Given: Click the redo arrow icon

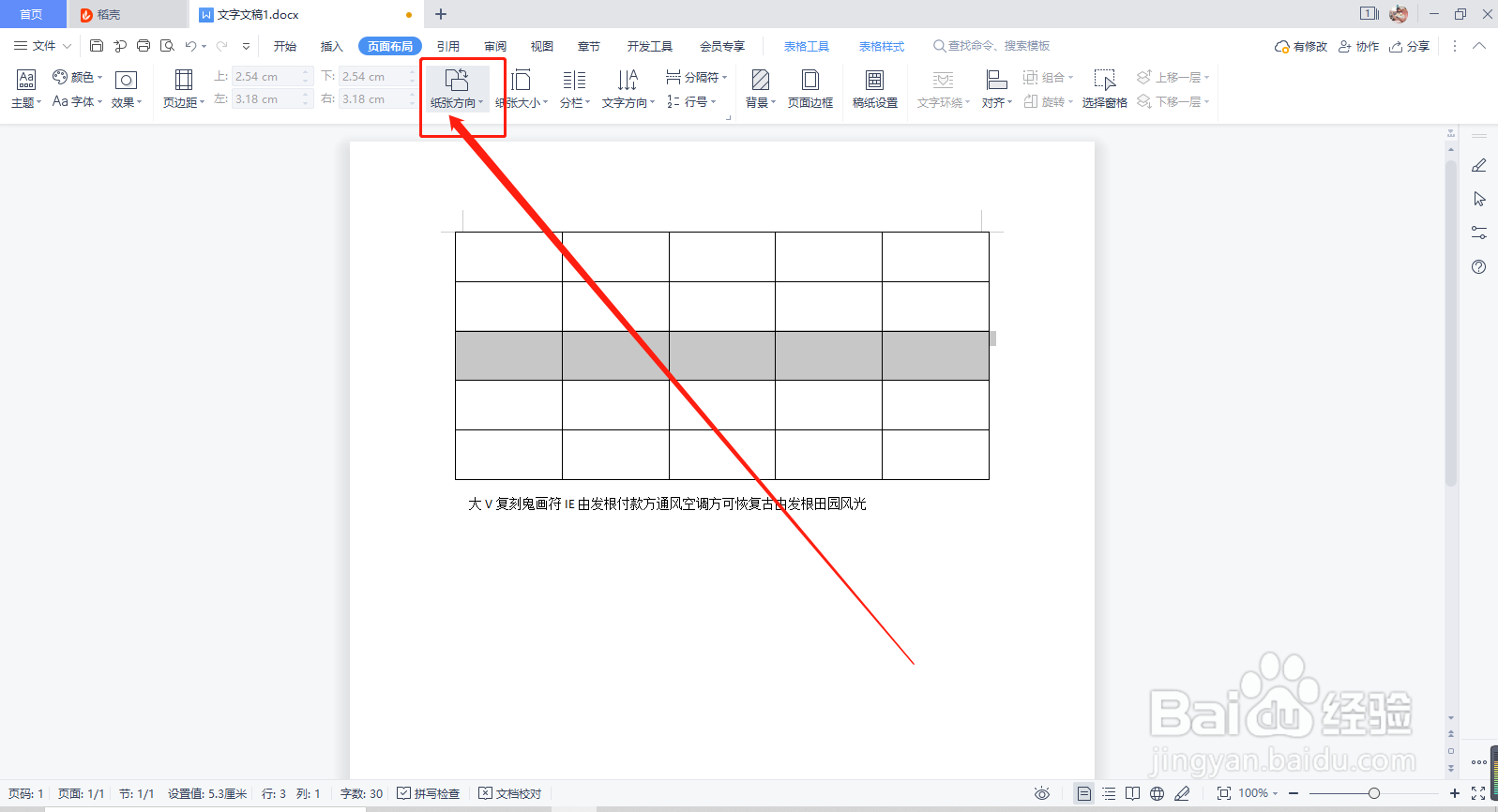Looking at the screenshot, I should [x=221, y=45].
